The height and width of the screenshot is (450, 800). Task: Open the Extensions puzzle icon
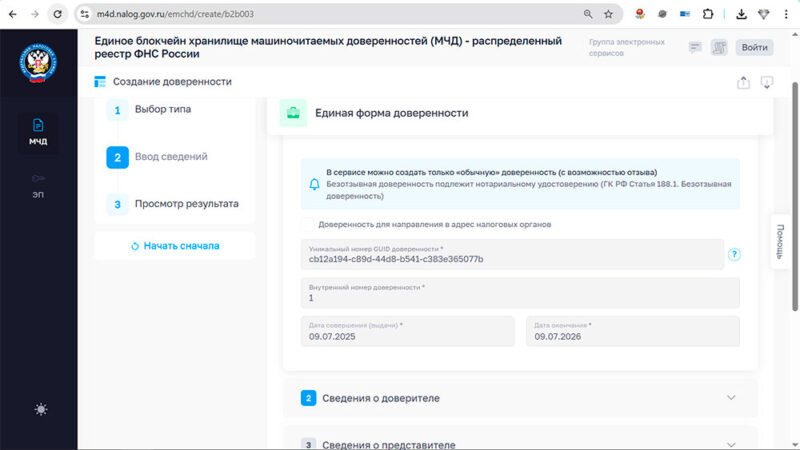708,14
